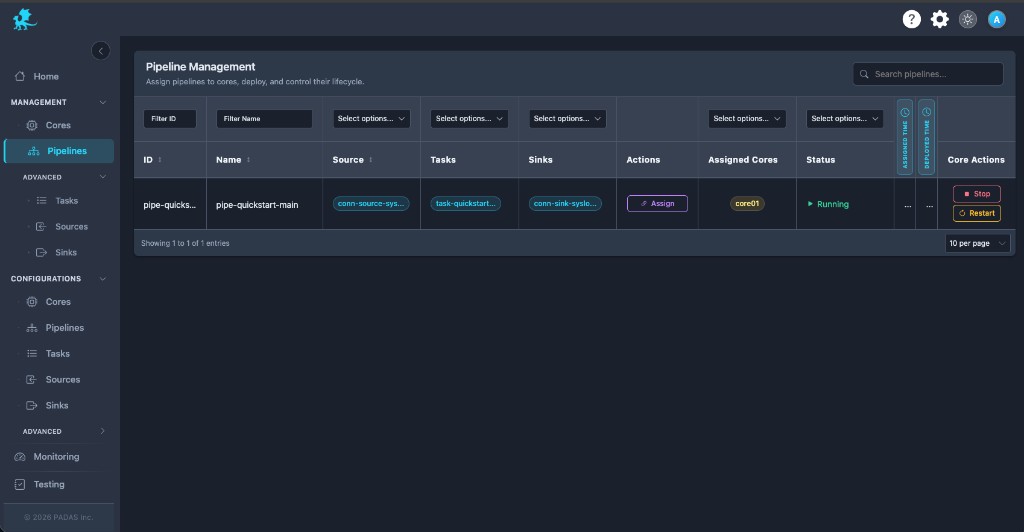Restart the pipeline with the Restart button
The height and width of the screenshot is (532, 1024).
point(977,213)
